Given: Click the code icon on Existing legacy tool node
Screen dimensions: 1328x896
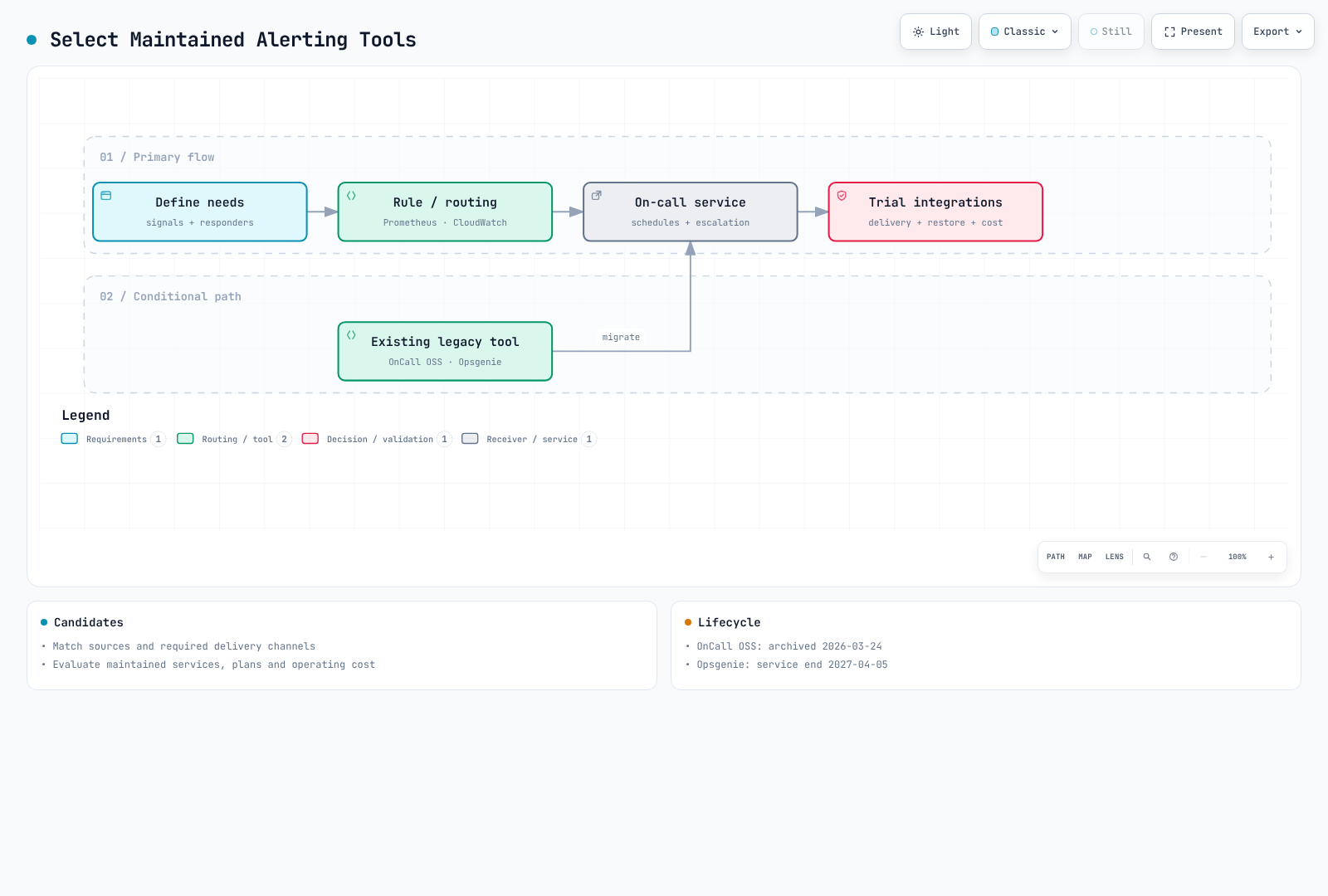Looking at the screenshot, I should 351,335.
